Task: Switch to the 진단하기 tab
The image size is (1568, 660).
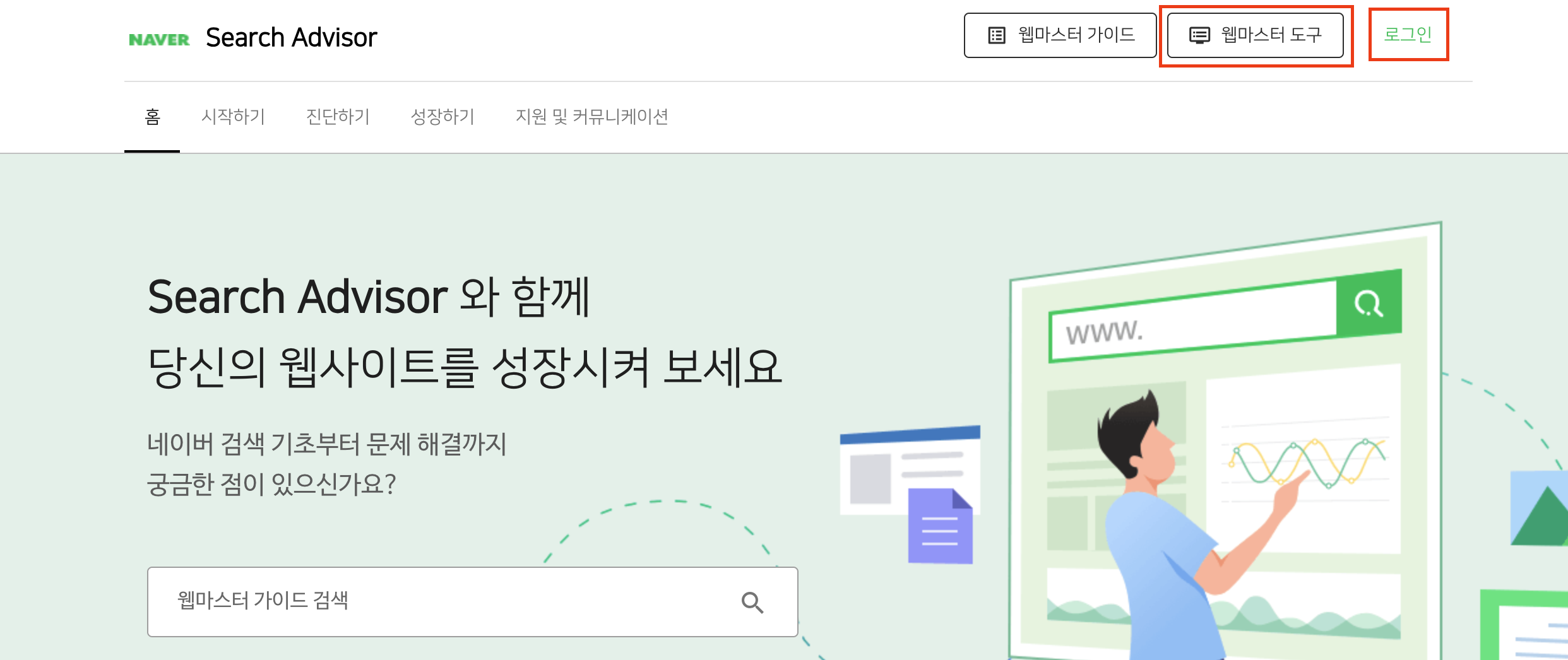Action: [x=338, y=117]
